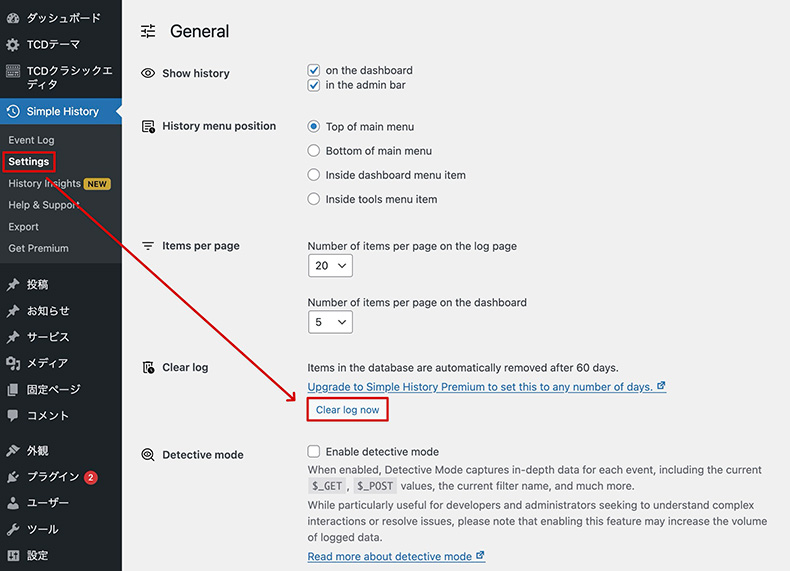Open History Insights submenu item

44,183
